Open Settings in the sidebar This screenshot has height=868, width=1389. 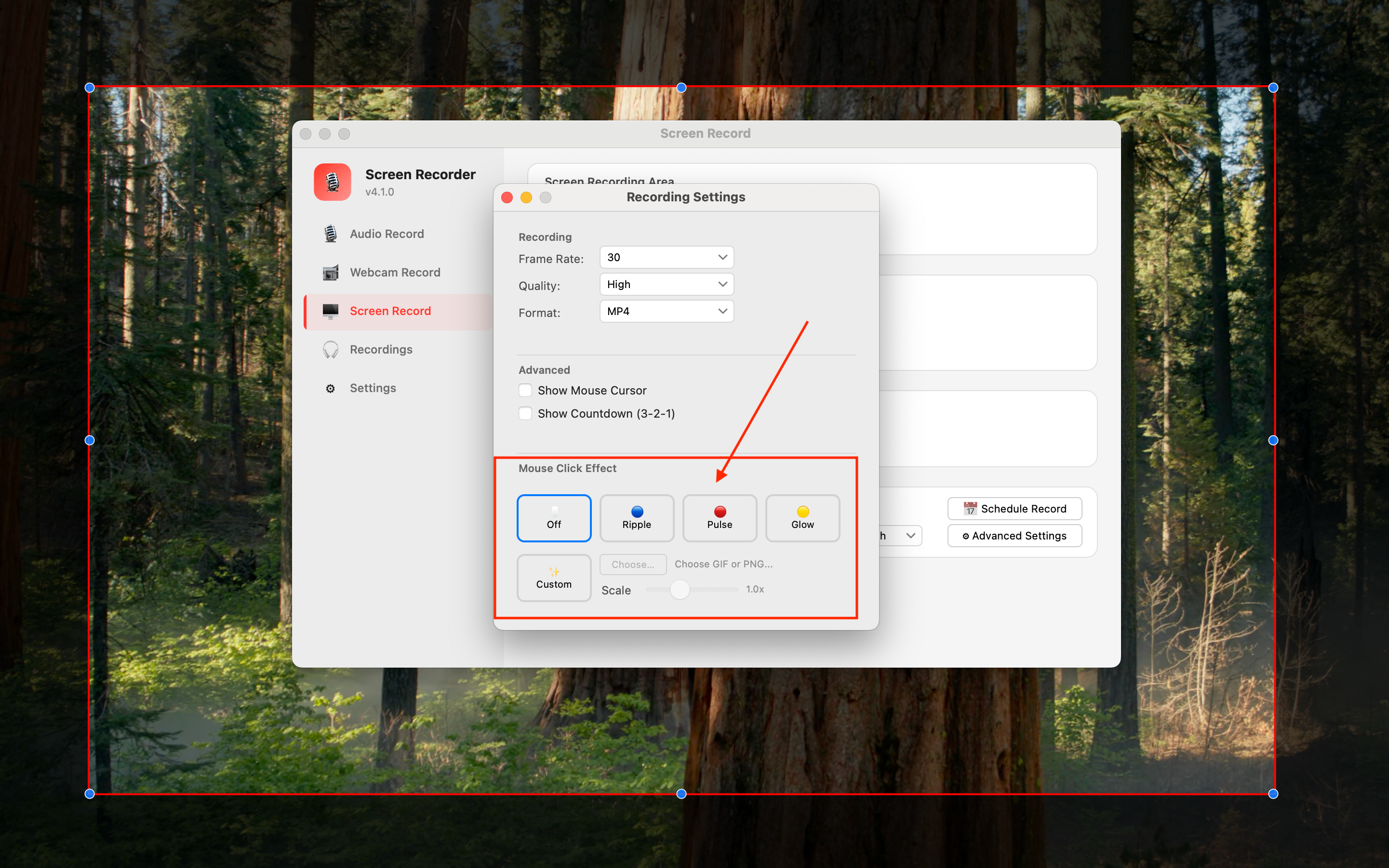[398, 388]
